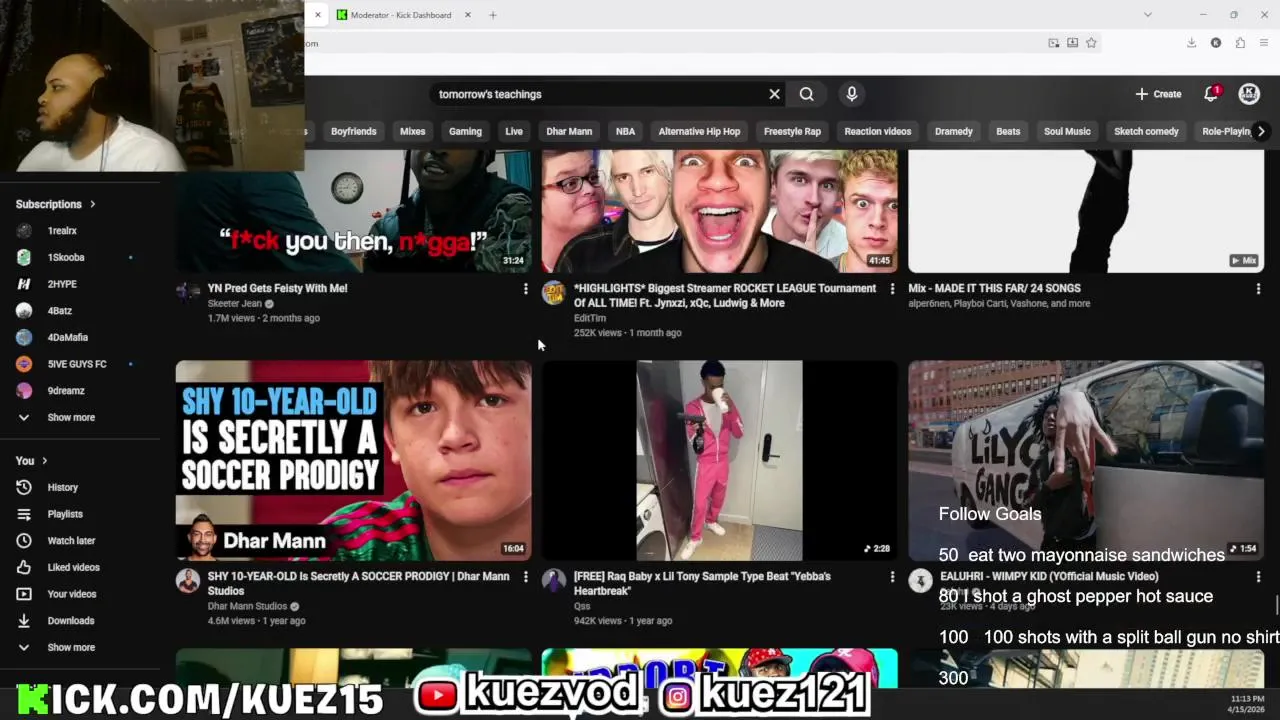Open the 1realrx channel subscription
The width and height of the screenshot is (1280, 720).
point(80,231)
